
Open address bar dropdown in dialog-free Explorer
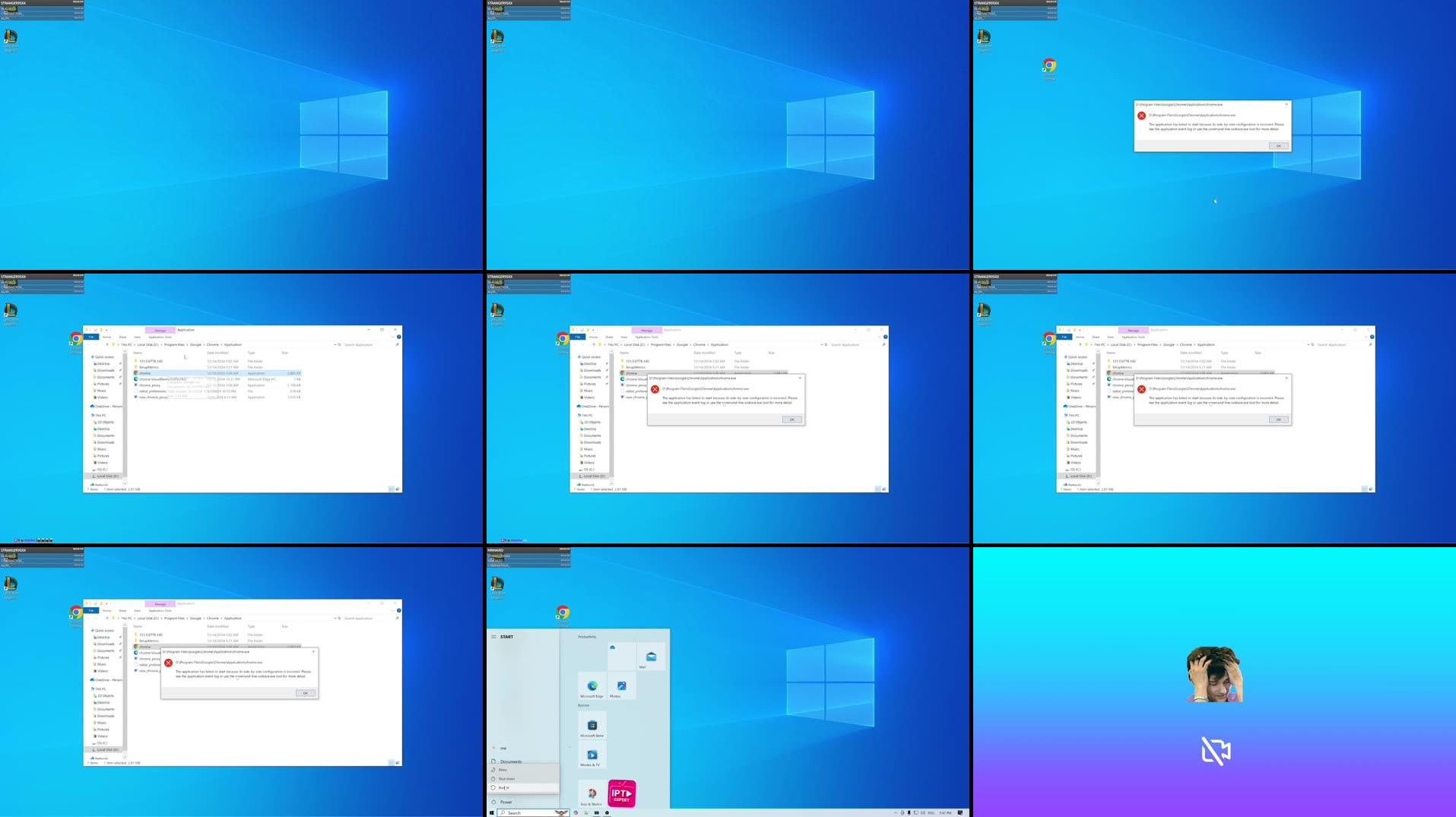pos(335,344)
